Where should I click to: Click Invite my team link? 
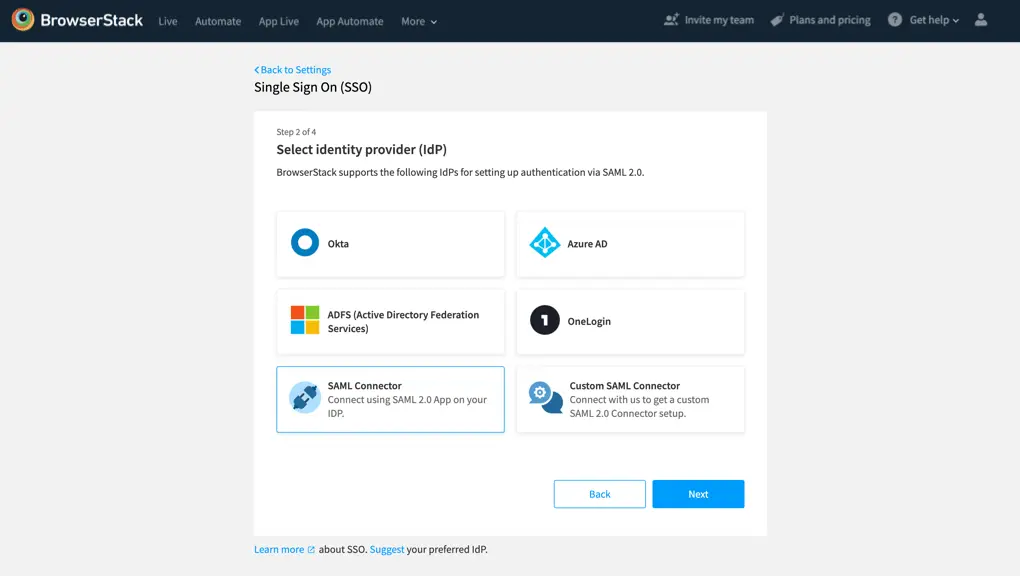pos(719,20)
